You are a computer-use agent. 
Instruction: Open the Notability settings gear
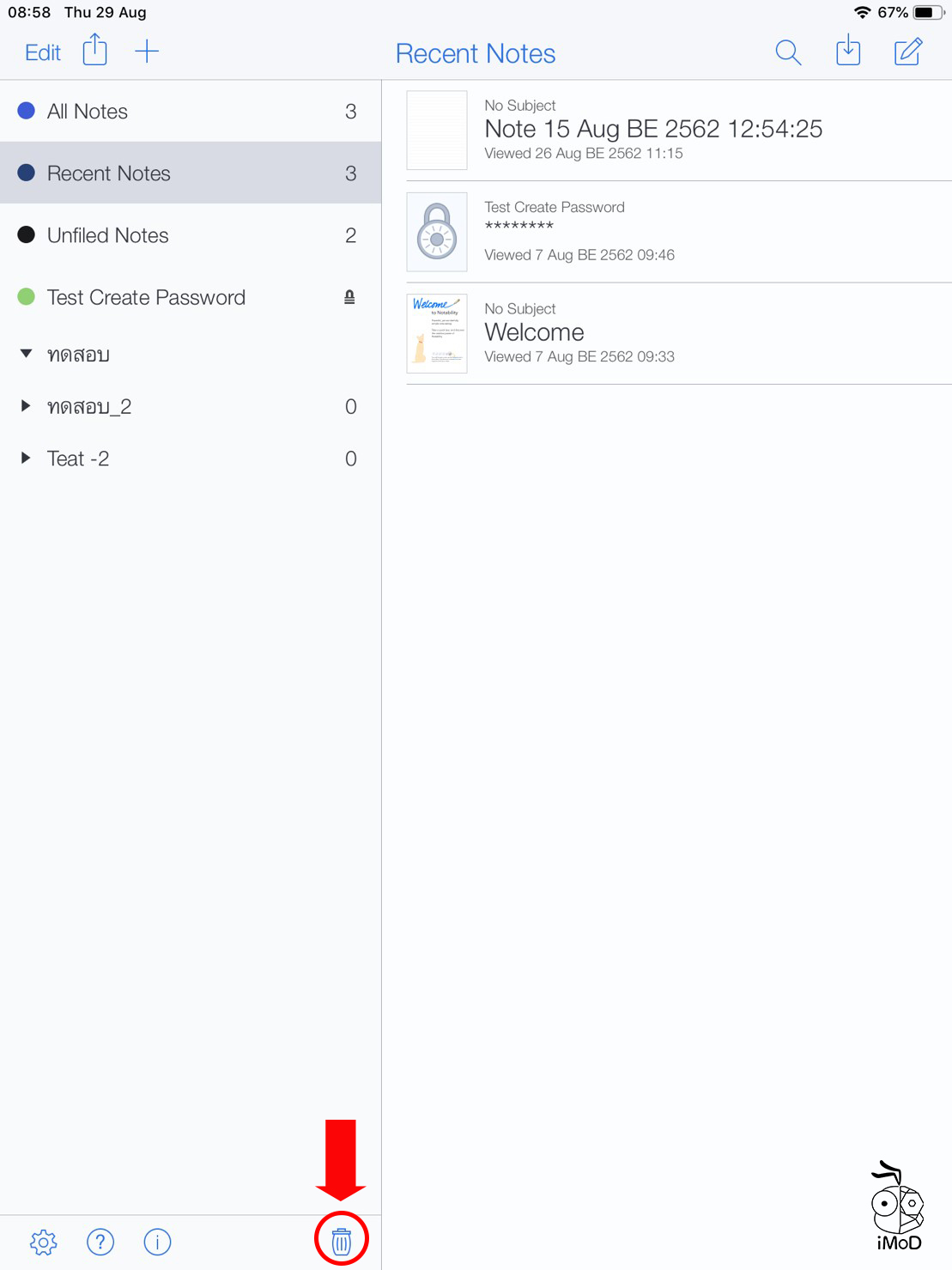click(x=43, y=1242)
